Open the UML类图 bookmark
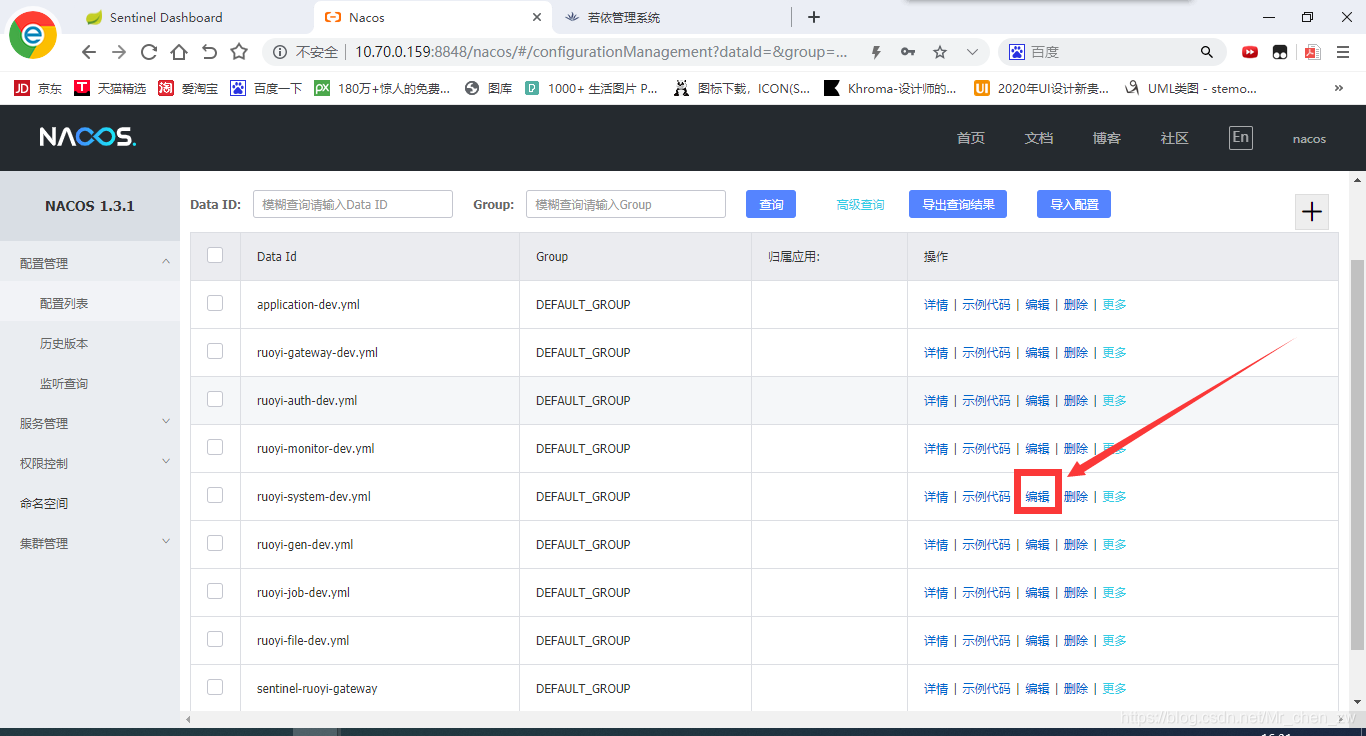 pyautogui.click(x=1190, y=88)
